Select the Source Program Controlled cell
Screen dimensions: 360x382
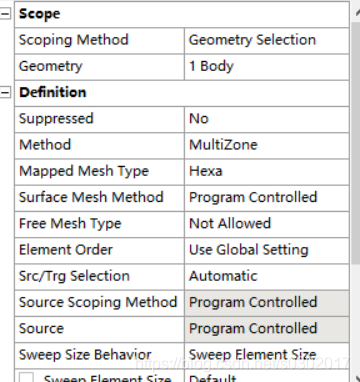click(267, 329)
